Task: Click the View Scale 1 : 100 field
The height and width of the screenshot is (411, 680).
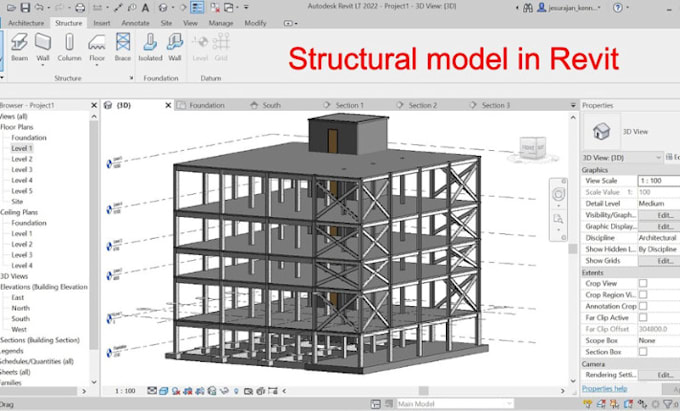Action: click(x=659, y=180)
